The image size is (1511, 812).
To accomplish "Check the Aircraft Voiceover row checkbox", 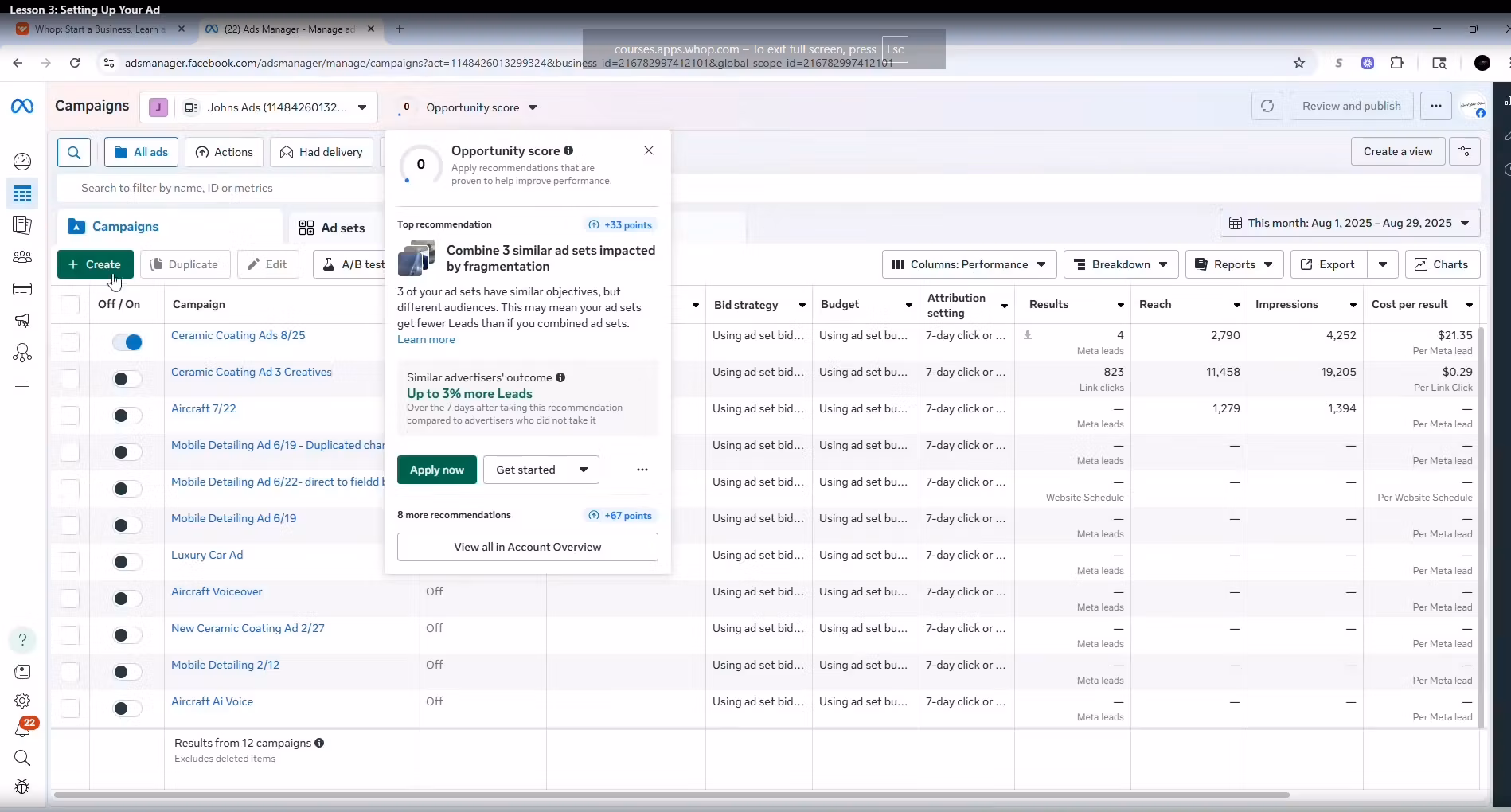I will coord(70,599).
